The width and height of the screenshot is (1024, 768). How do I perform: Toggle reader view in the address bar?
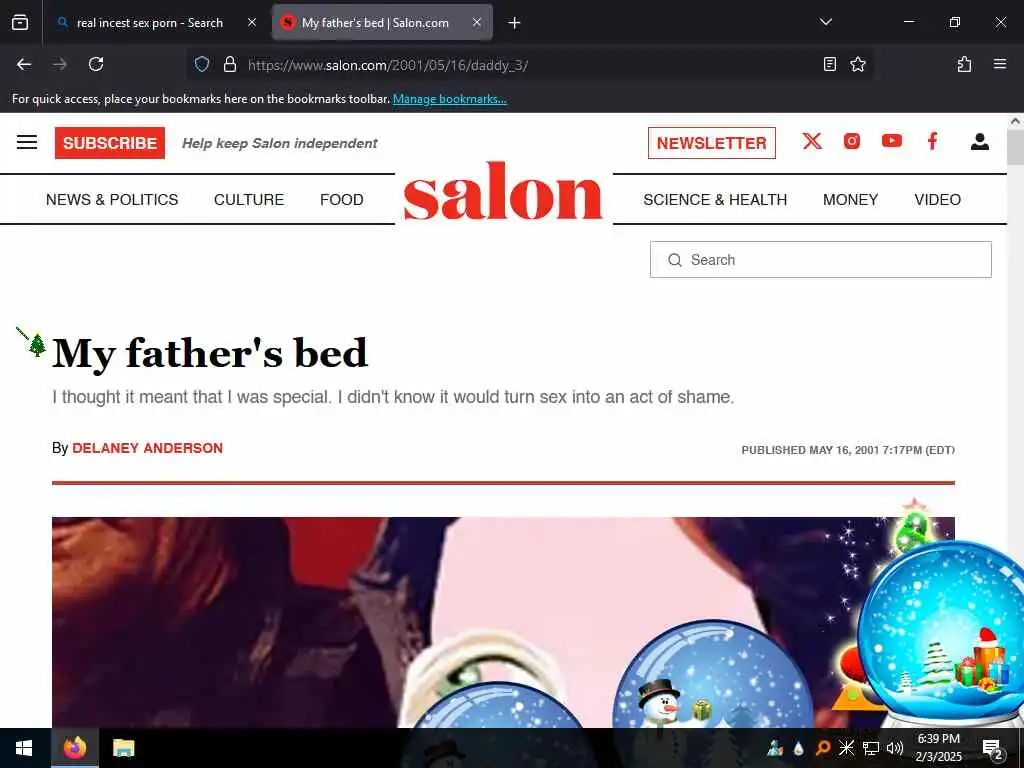[829, 64]
